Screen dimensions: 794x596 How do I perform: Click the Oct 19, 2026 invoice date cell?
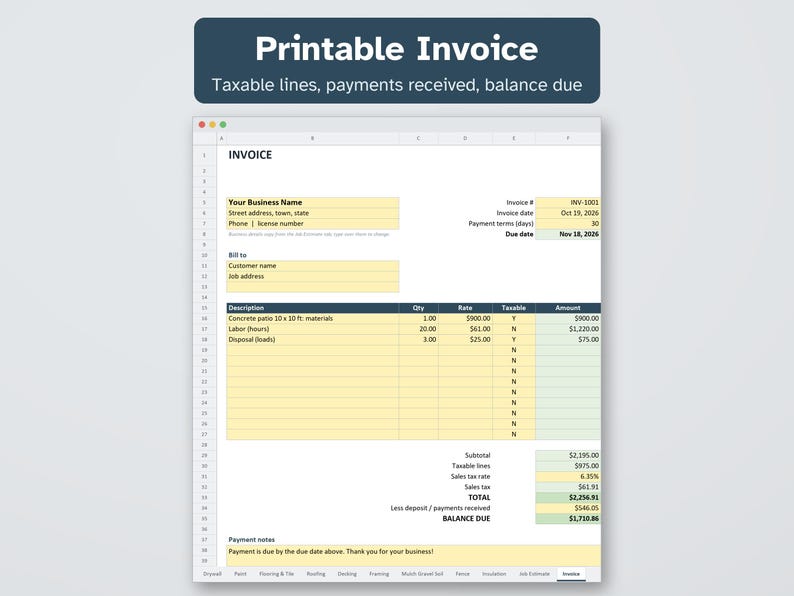568,213
